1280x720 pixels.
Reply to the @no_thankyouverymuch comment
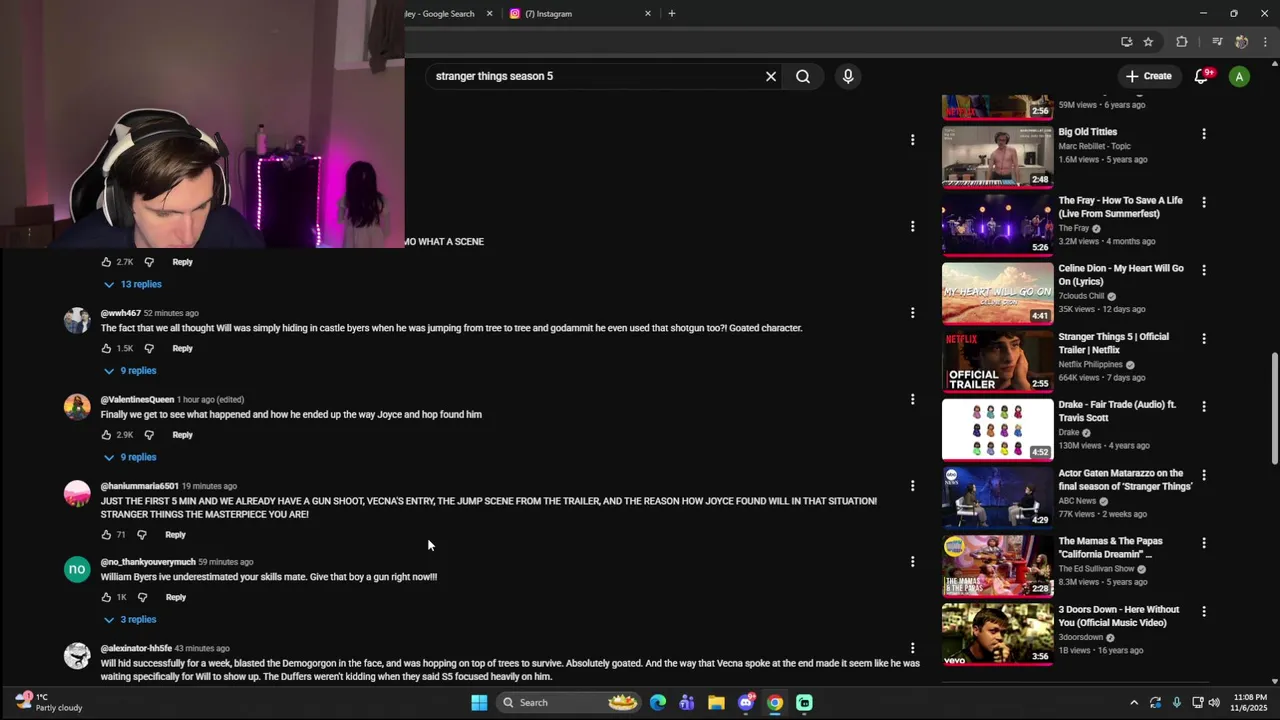pyautogui.click(x=176, y=597)
